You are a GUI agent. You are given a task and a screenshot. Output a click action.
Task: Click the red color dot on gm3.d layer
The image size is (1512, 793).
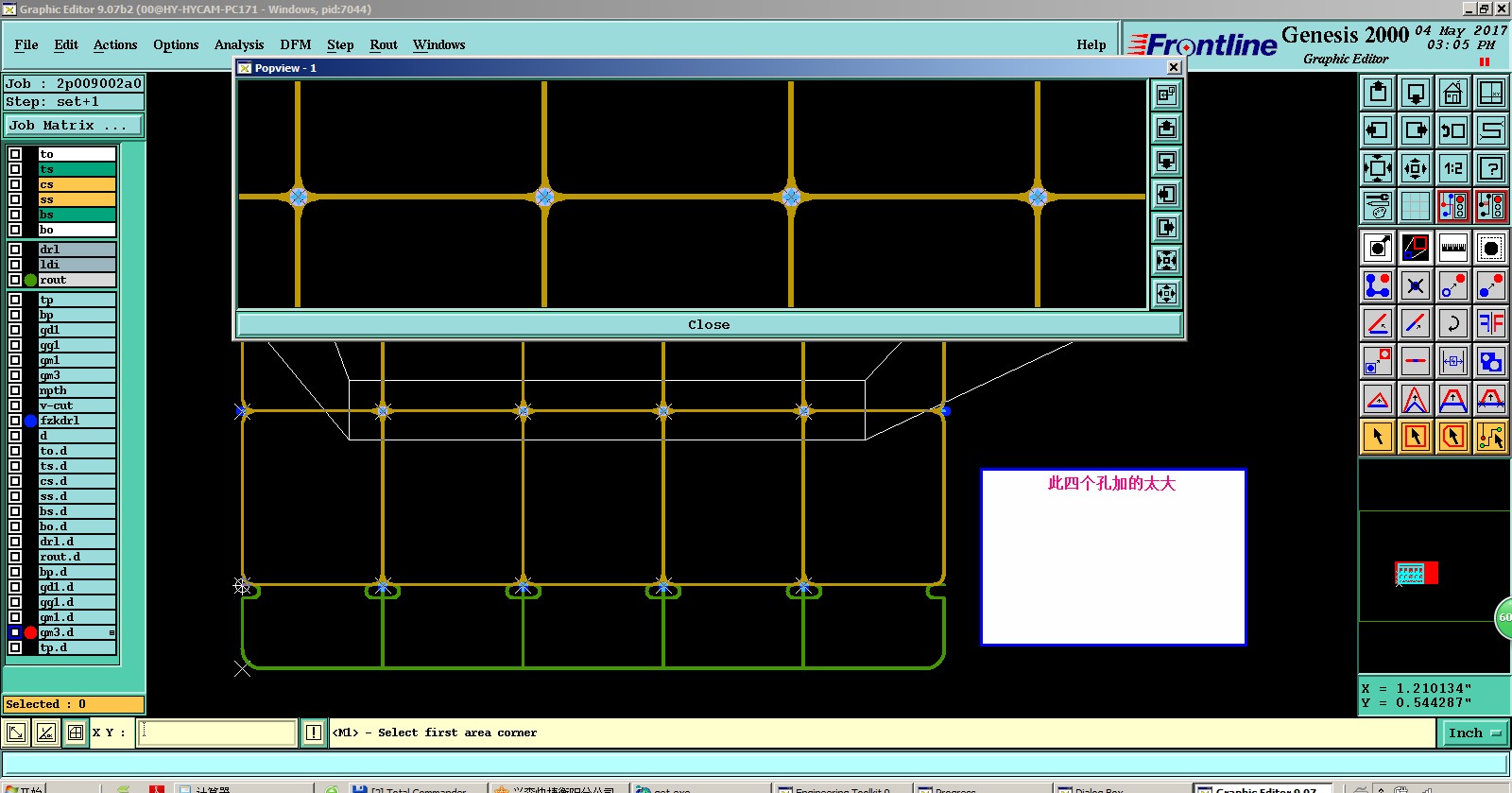(x=30, y=632)
